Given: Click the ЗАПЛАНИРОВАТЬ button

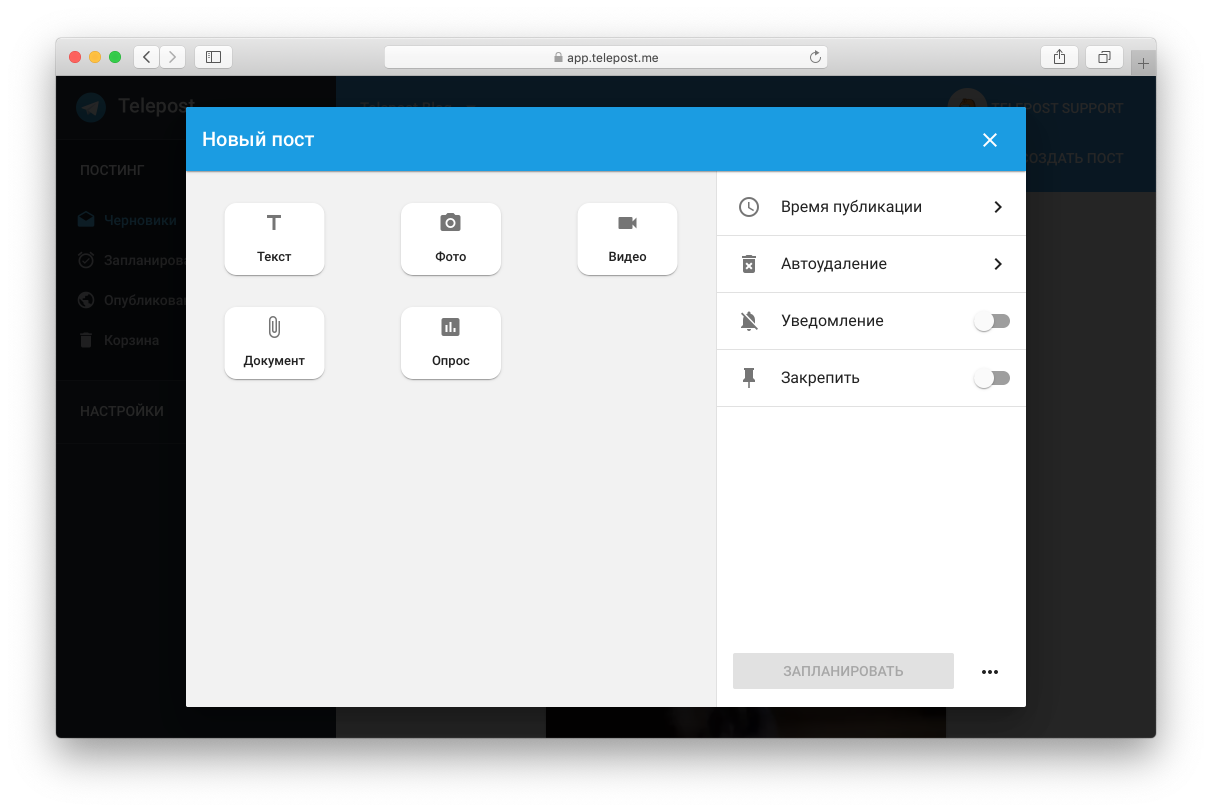Looking at the screenshot, I should click(x=842, y=671).
